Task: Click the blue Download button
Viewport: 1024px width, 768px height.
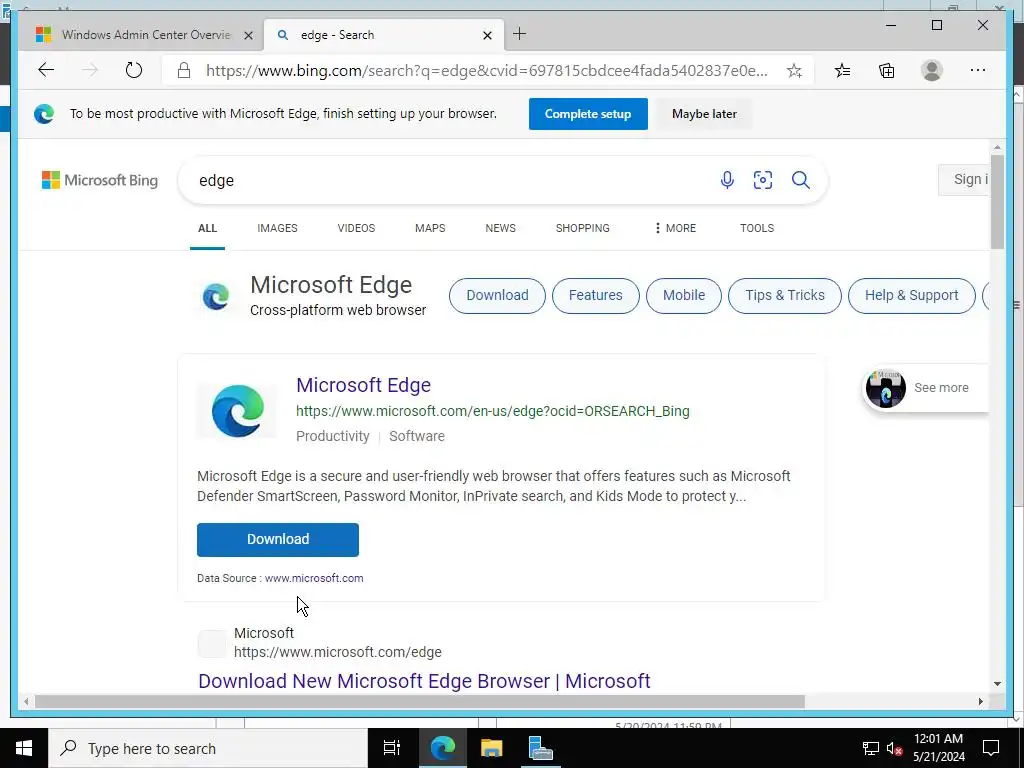Action: pos(278,539)
